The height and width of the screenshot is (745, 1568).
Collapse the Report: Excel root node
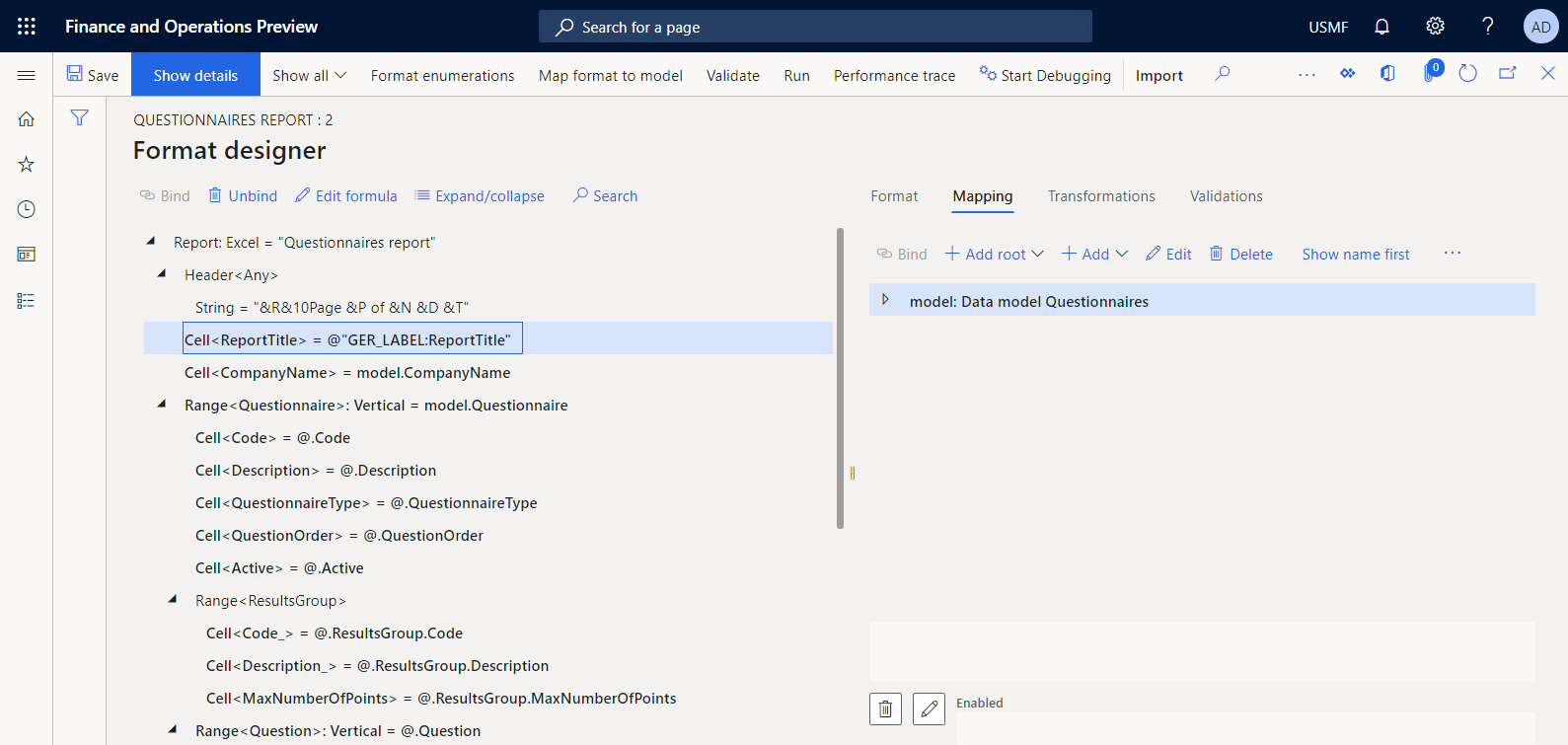(151, 241)
